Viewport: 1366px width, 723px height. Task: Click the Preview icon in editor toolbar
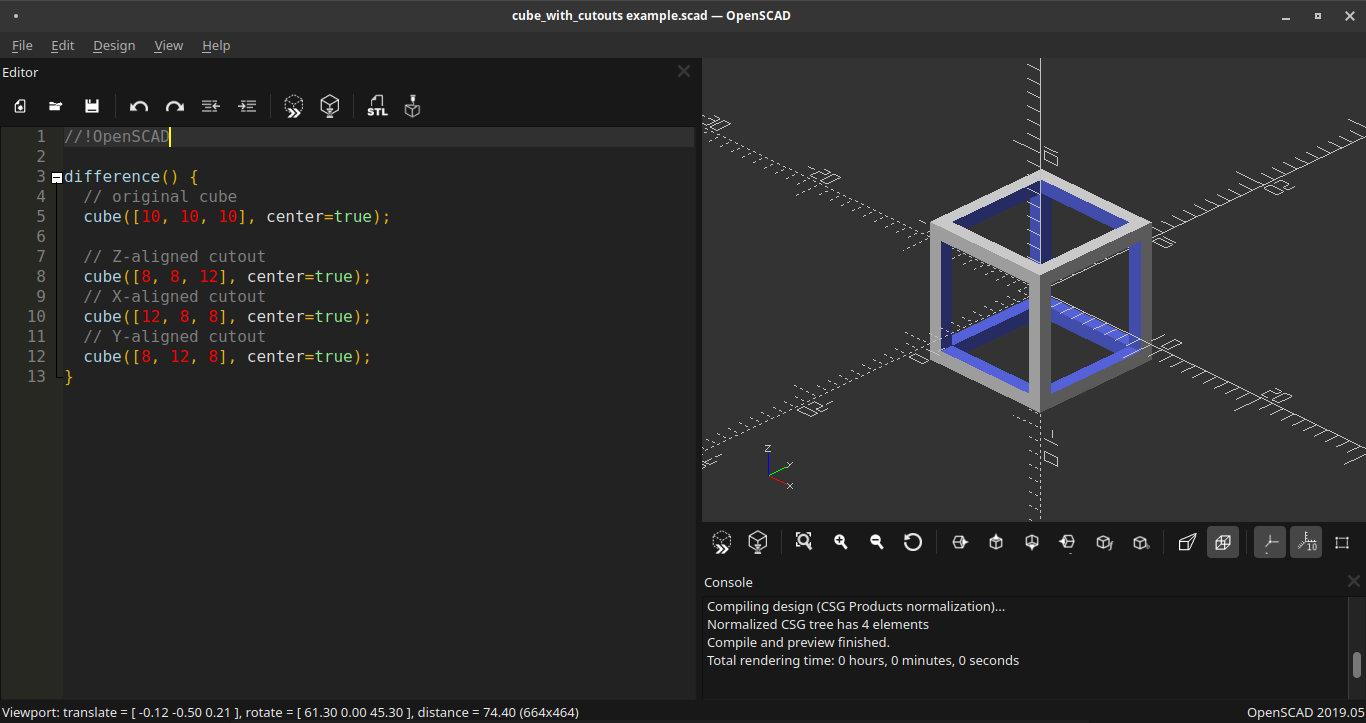(293, 106)
